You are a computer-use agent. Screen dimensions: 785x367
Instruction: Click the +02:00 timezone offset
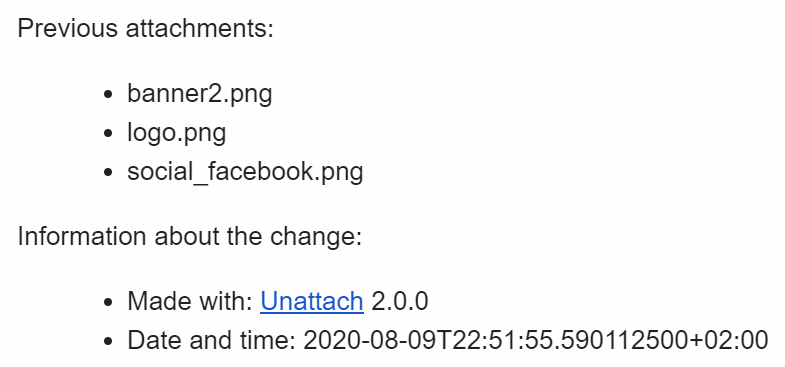coord(728,340)
